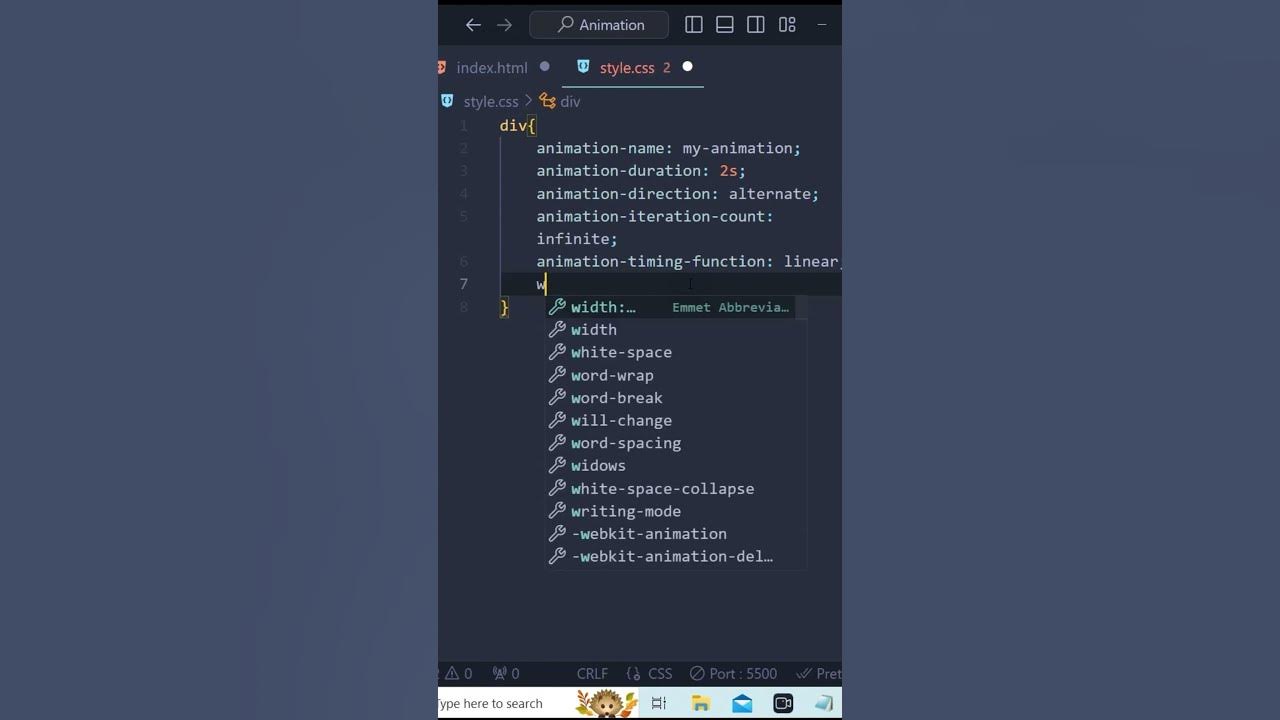Select width from the IntelliSense suggestions
The image size is (1280, 720).
click(594, 329)
